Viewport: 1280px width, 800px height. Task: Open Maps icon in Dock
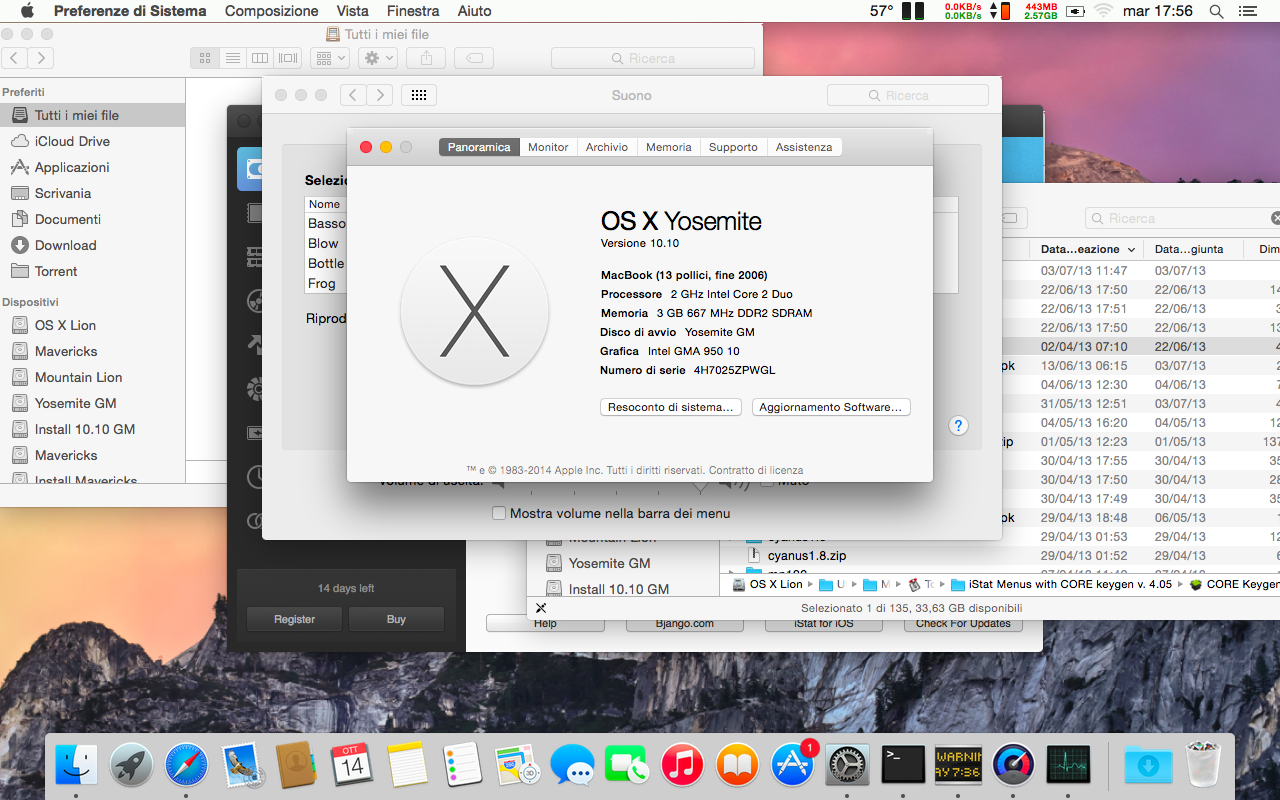click(517, 766)
